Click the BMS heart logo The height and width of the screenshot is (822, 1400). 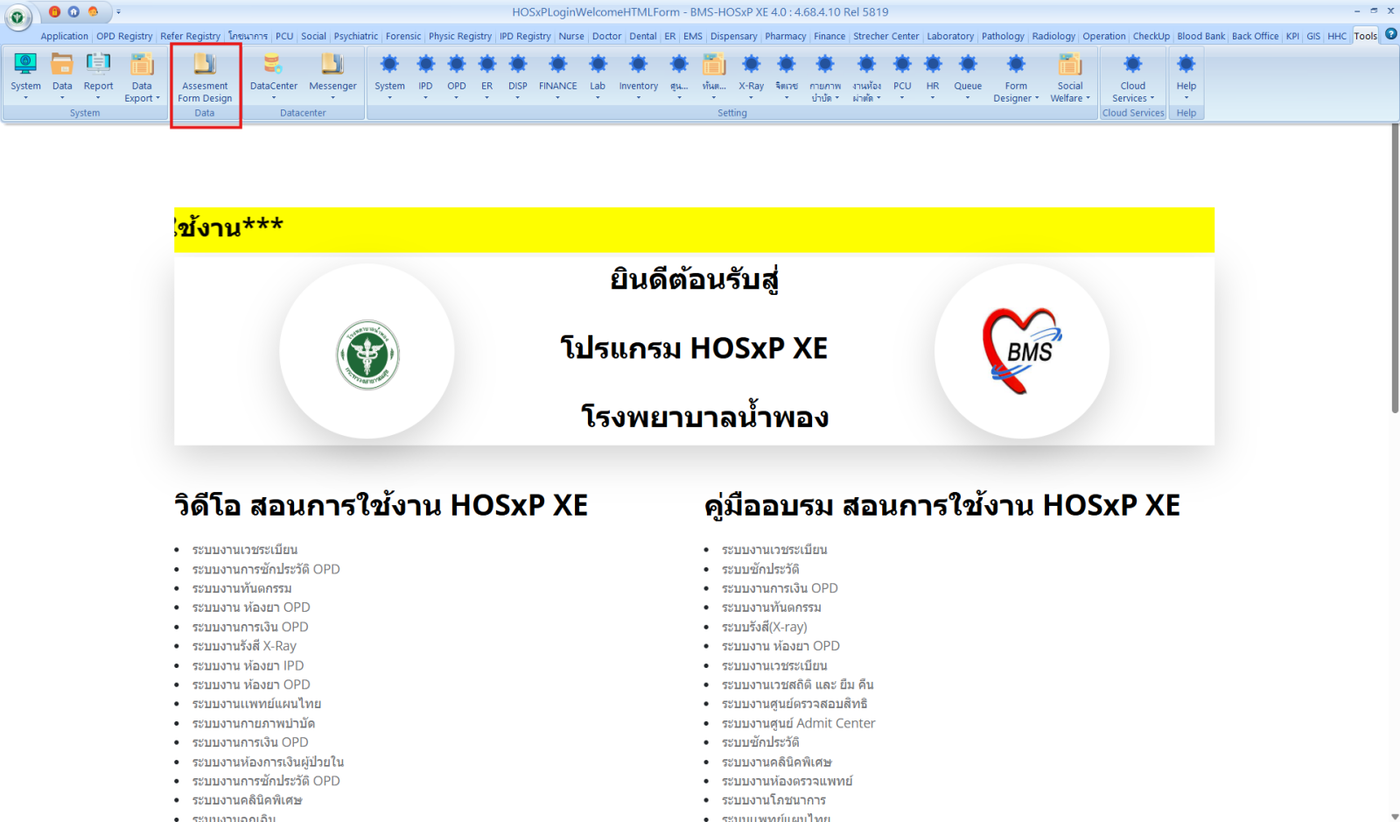click(x=1022, y=351)
